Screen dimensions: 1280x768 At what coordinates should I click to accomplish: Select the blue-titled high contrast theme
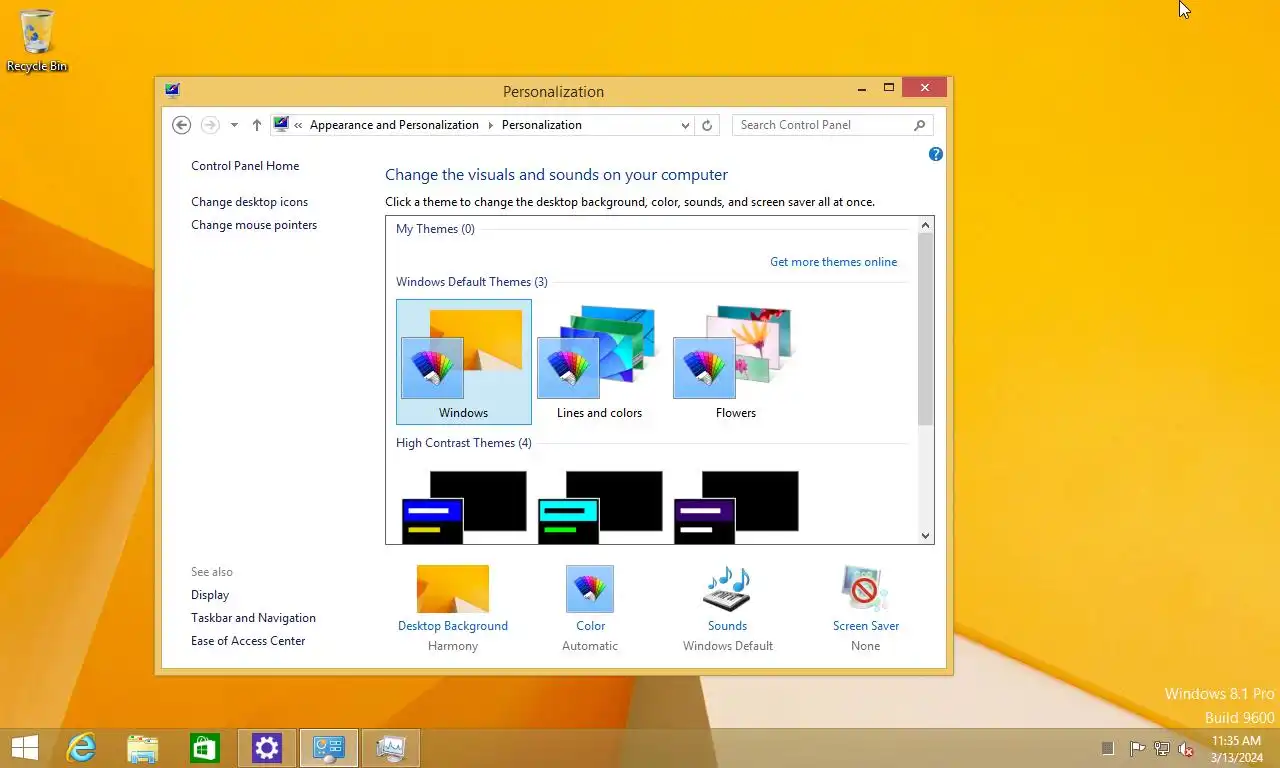pyautogui.click(x=464, y=507)
